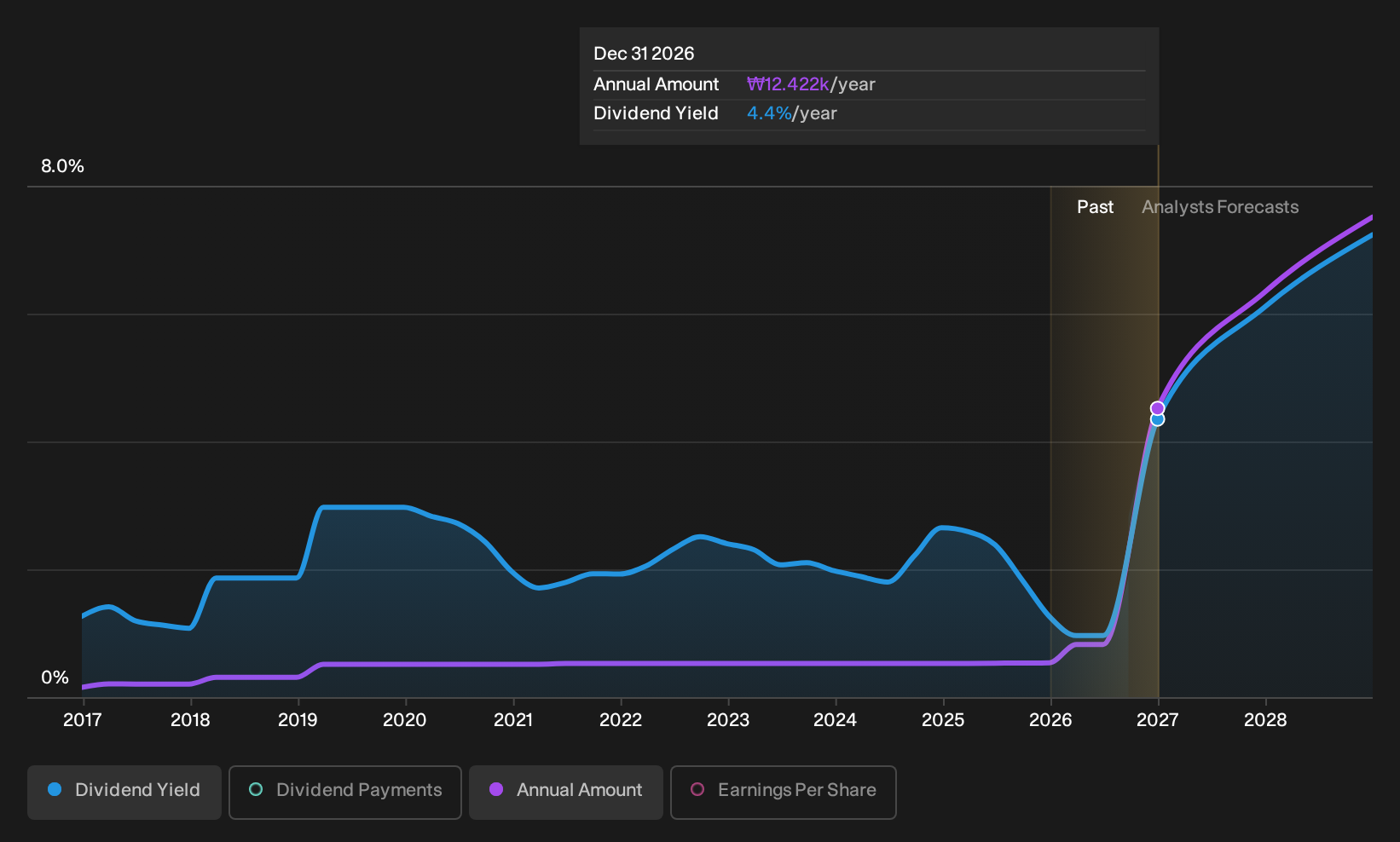Image resolution: width=1400 pixels, height=842 pixels.
Task: Click the 2022 x-axis label
Action: 621,720
